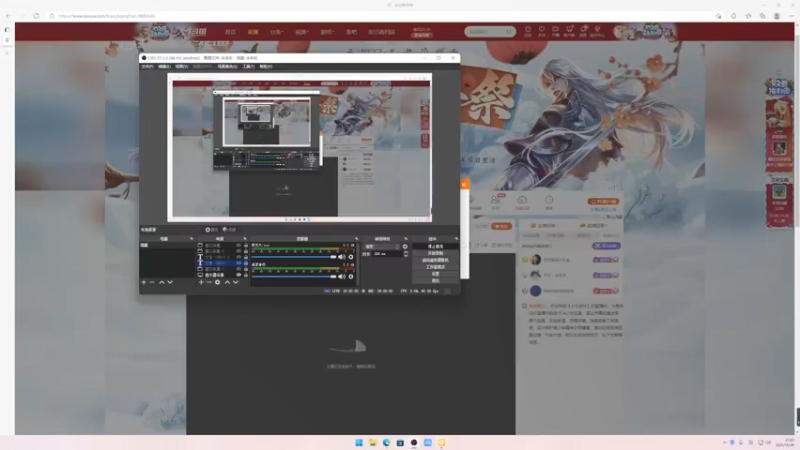Refresh the browser page
800x450 pixels.
[x=36, y=16]
